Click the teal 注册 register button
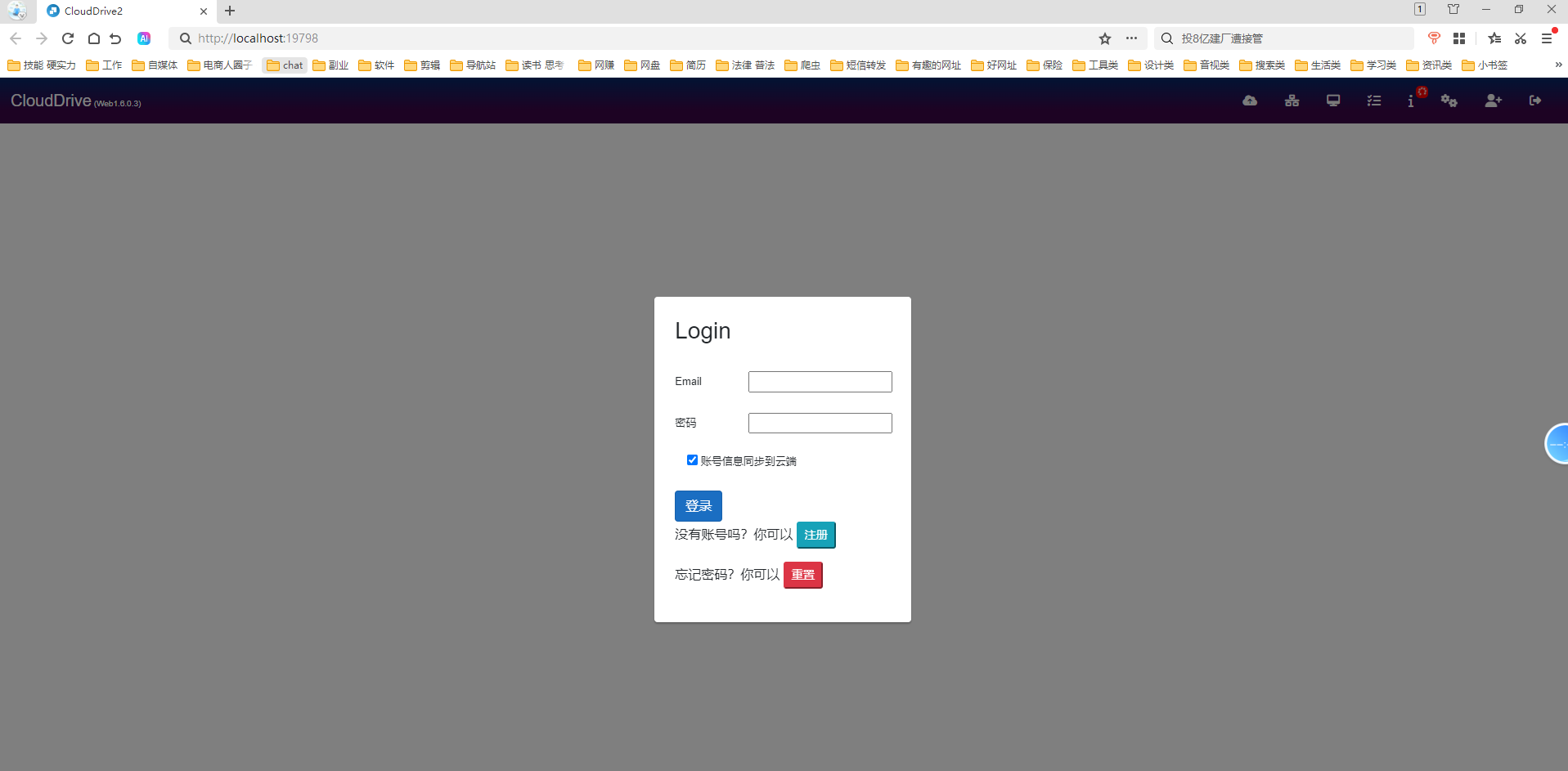Screen dimensions: 1568x771 tap(815, 535)
